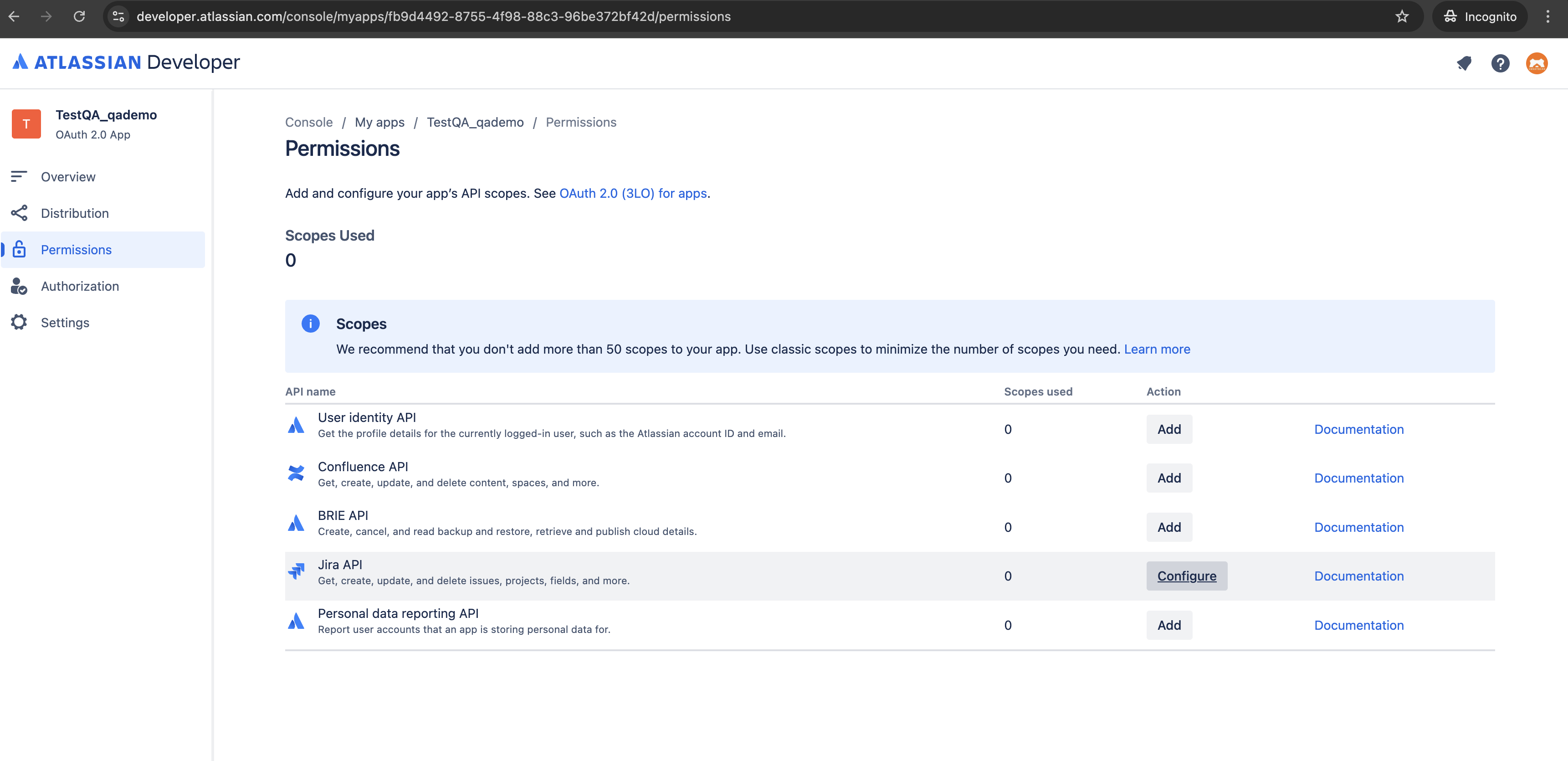Configure the Jira API scopes
Viewport: 1568px width, 761px height.
(1186, 576)
